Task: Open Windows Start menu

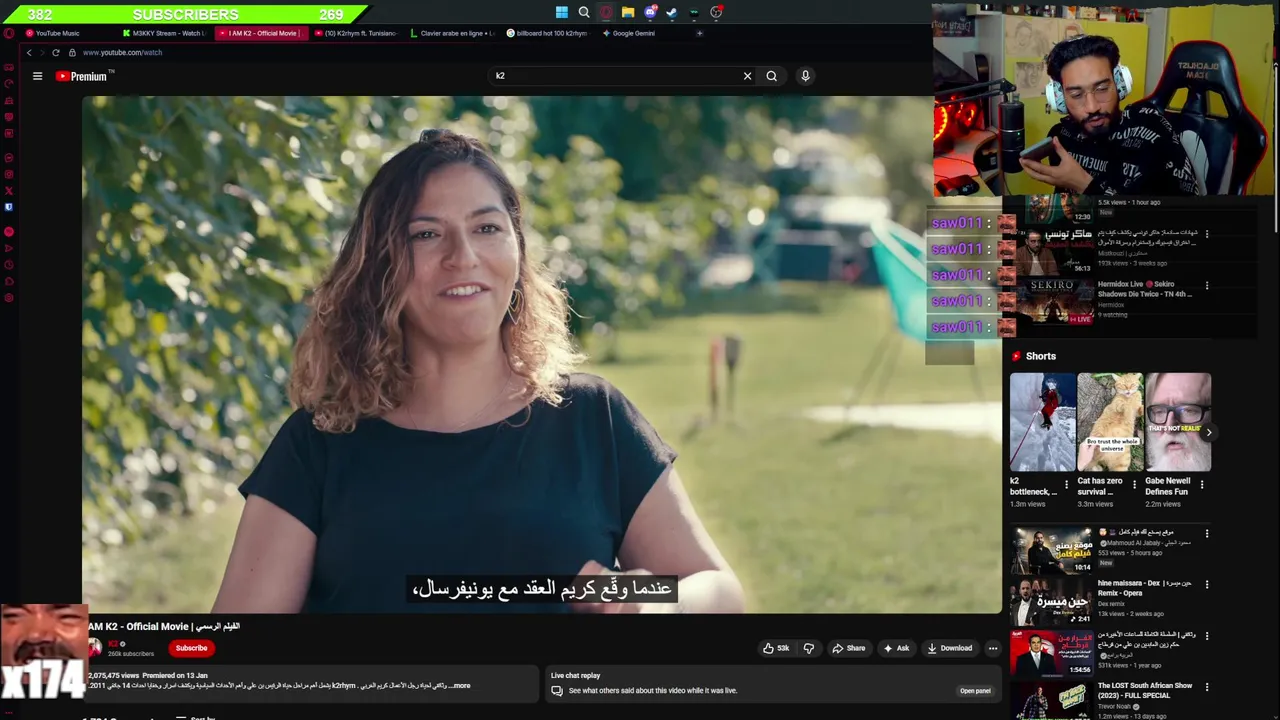Action: point(562,12)
